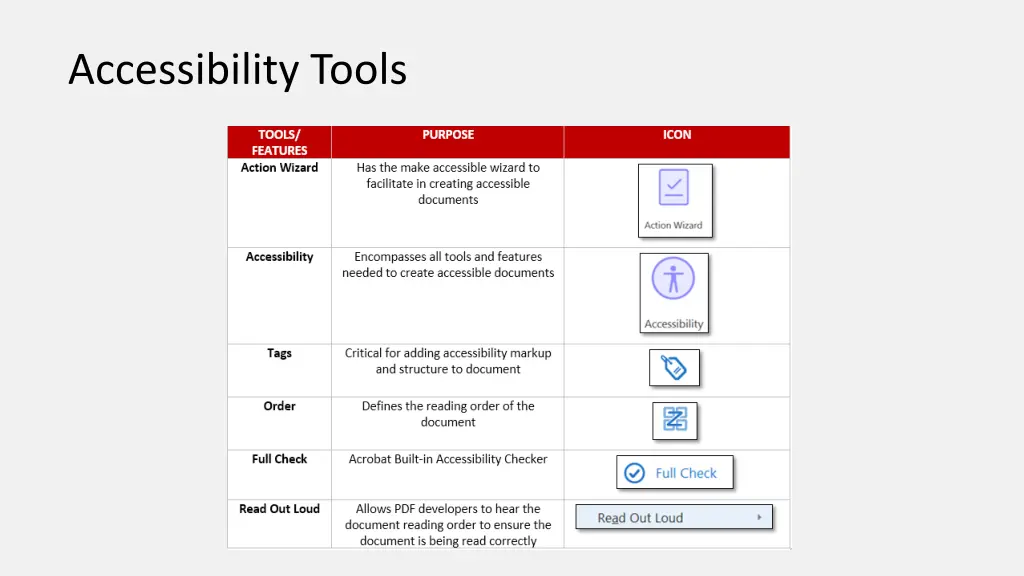Click the slide title 'Accessibility Tools'
The width and height of the screenshot is (1024, 576).
tap(237, 71)
